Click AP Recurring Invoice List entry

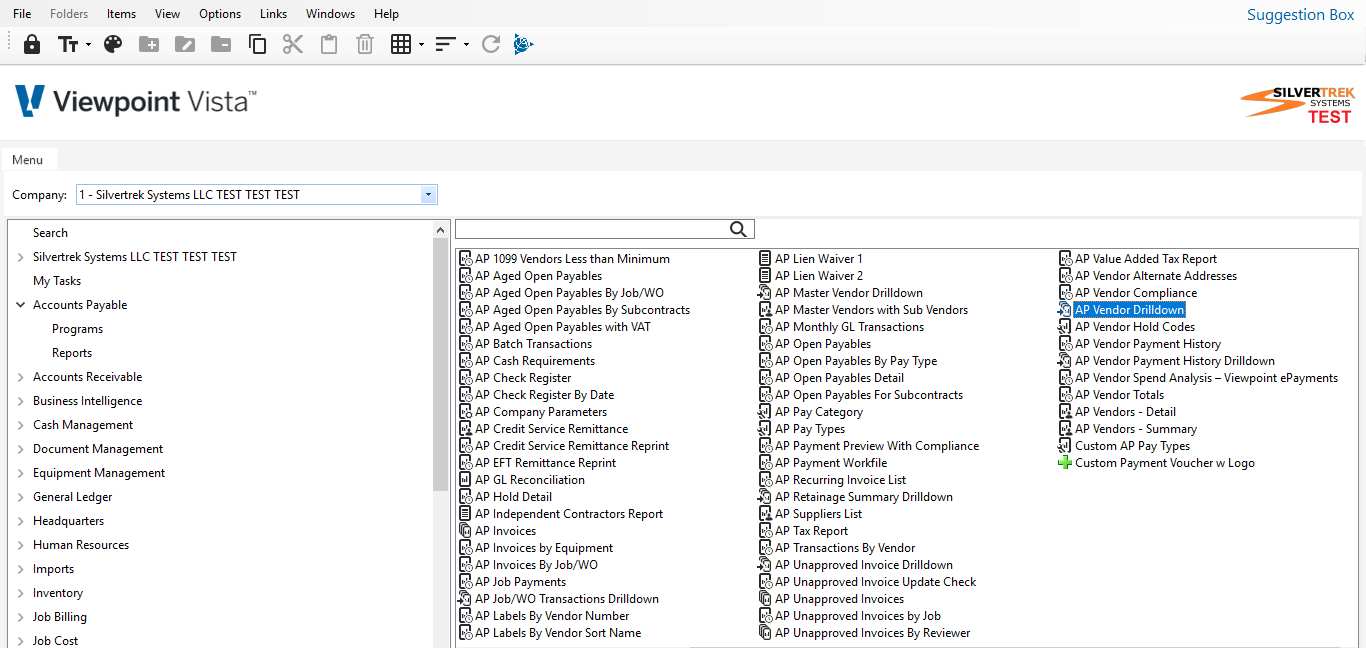[x=841, y=480]
